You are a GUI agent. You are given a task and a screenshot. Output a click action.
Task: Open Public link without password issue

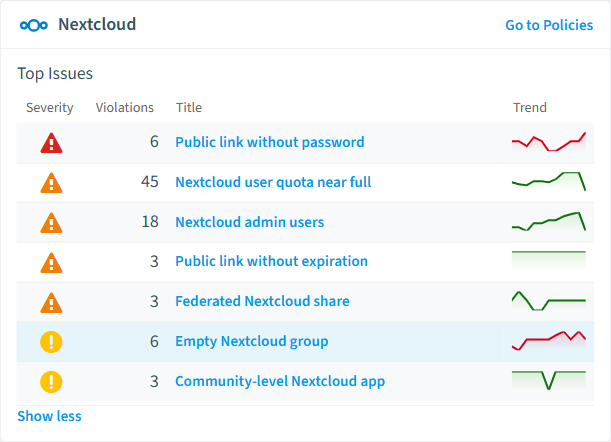[x=270, y=142]
